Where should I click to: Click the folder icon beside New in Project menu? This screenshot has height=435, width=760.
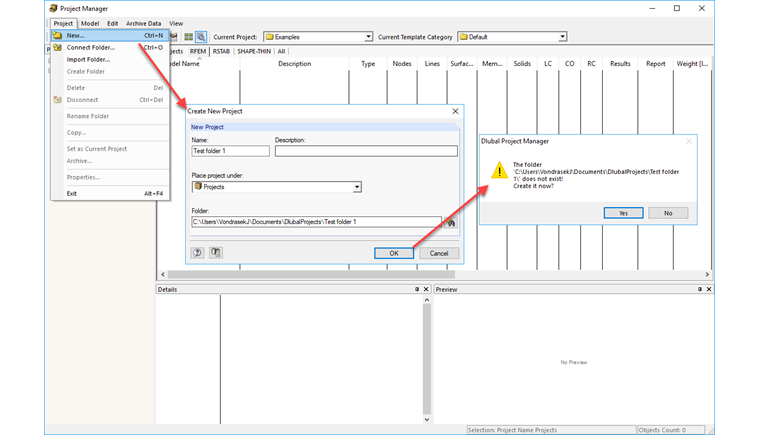pos(57,35)
